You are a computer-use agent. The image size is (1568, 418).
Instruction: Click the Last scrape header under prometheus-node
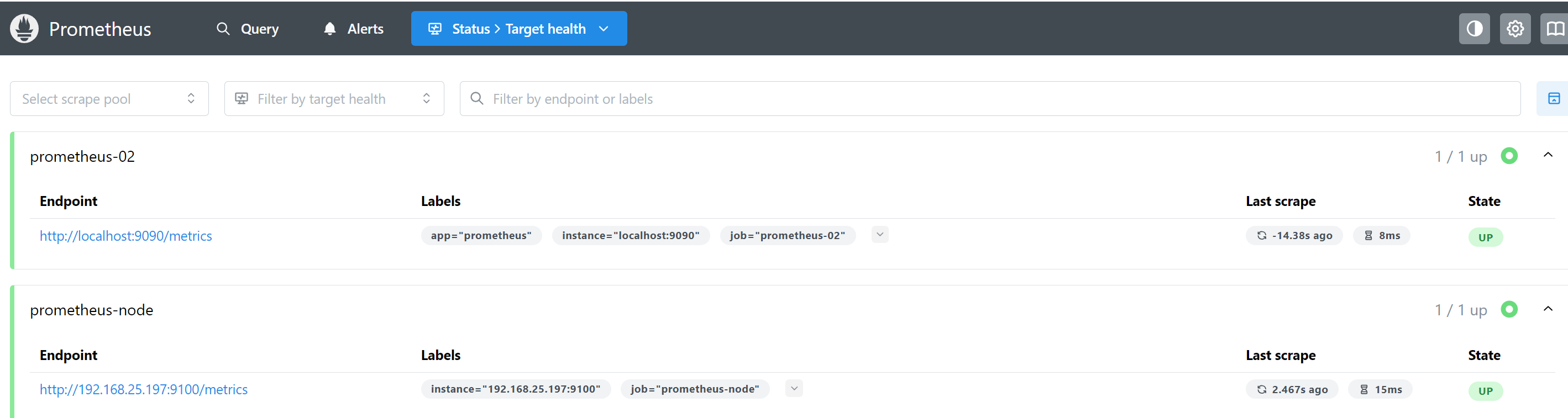click(1280, 356)
